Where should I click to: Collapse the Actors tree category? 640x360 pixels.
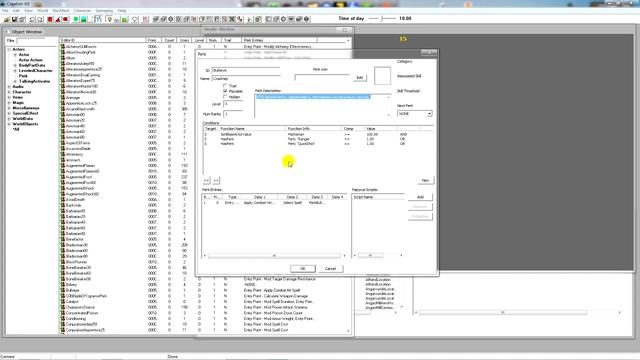coord(9,49)
